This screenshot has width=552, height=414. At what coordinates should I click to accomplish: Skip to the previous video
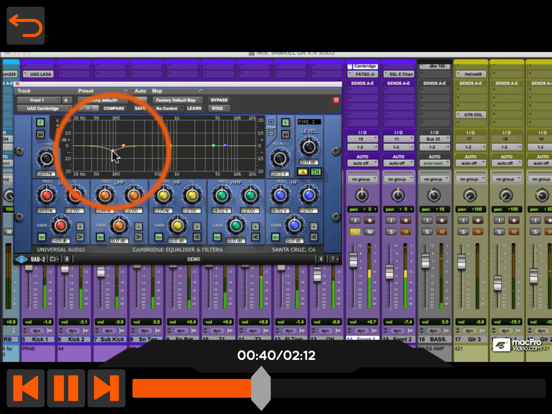pos(26,388)
